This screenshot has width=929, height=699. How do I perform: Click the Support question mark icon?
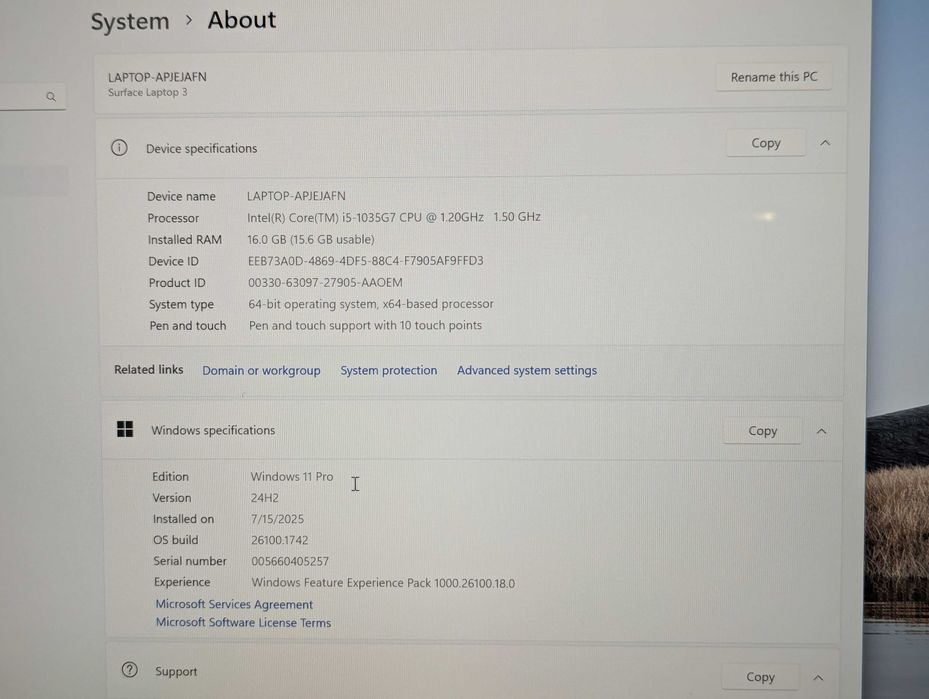click(x=129, y=670)
